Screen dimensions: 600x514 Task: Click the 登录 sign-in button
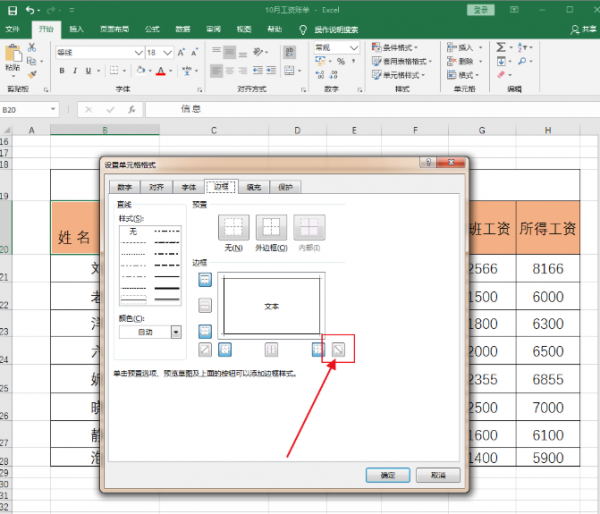point(481,10)
